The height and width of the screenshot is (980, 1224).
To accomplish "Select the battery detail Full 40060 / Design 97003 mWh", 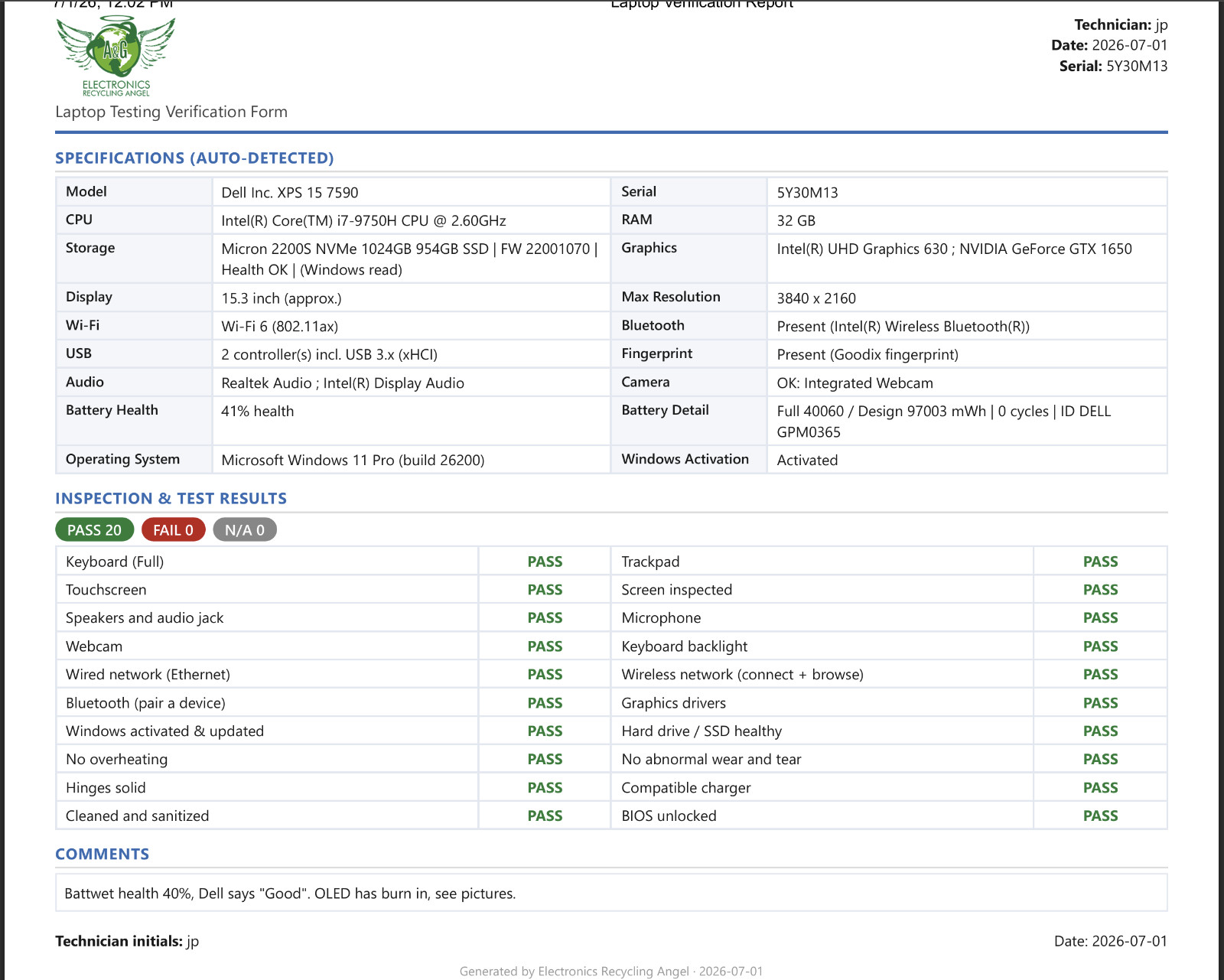I will click(944, 422).
